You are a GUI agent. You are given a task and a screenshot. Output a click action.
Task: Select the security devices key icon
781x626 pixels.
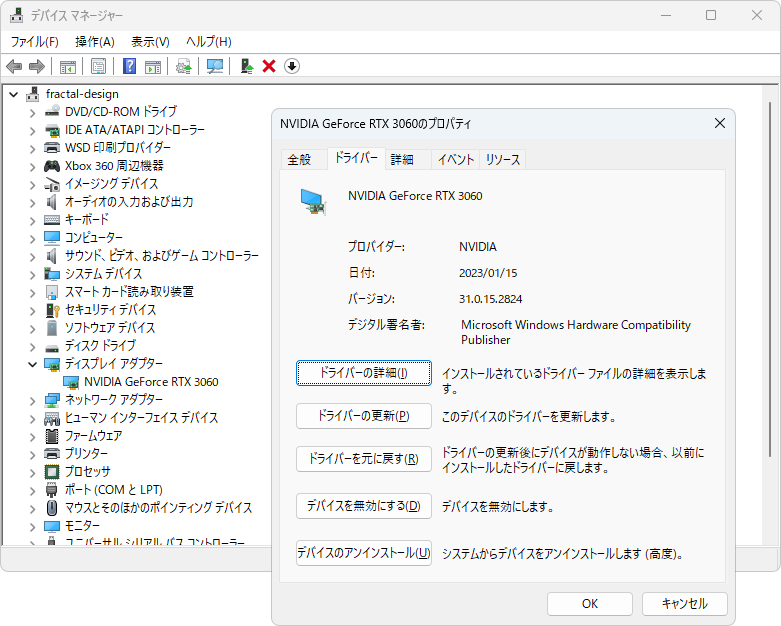click(x=52, y=310)
